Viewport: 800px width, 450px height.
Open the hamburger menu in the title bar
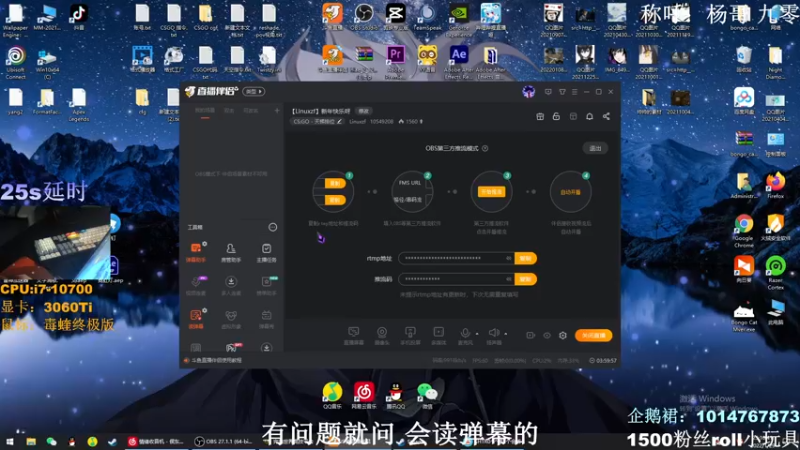(574, 92)
